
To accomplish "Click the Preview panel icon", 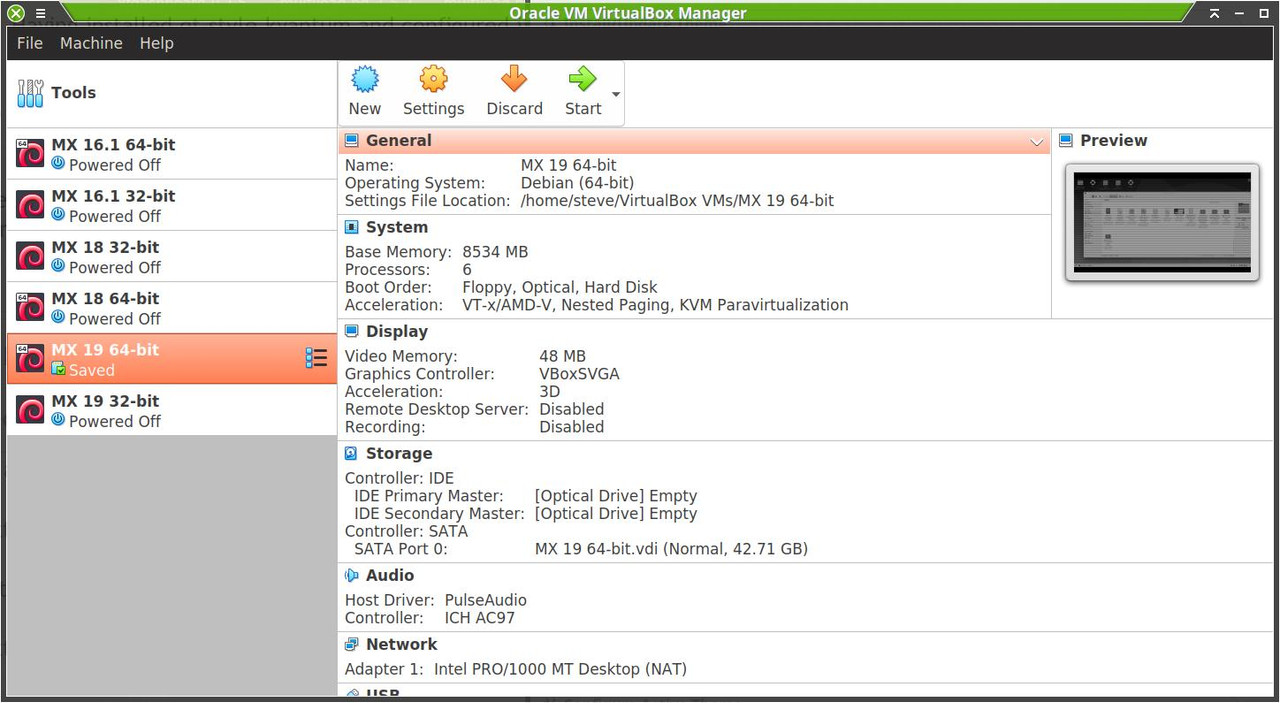I will [x=1066, y=141].
